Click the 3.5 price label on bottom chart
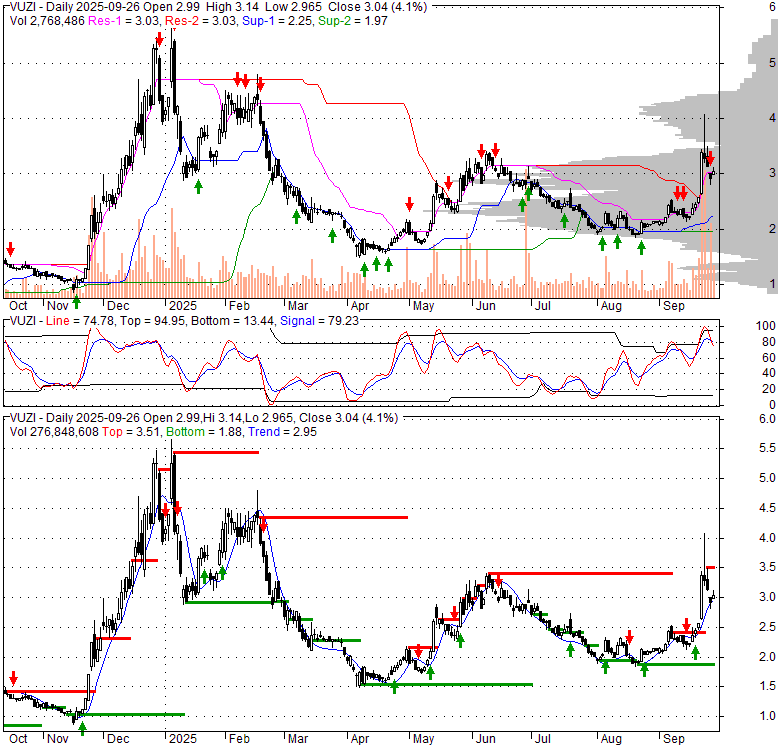Viewport: 780px width, 745px height. [767, 567]
